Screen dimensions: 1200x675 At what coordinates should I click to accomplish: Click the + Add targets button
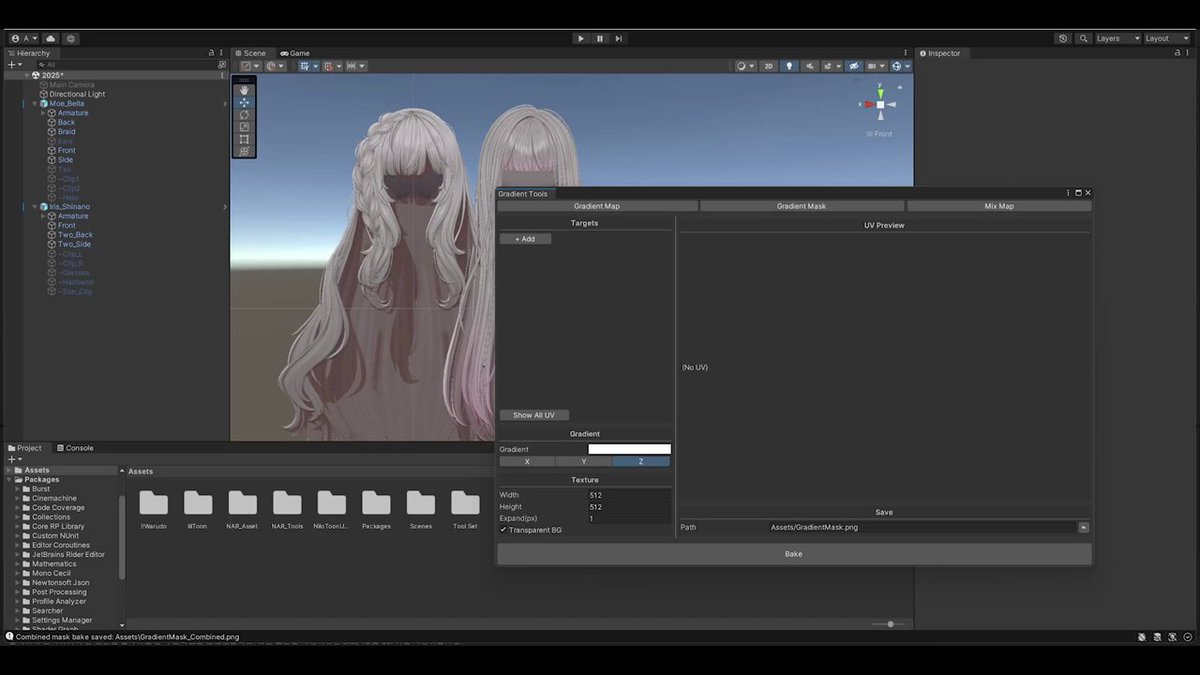pyautogui.click(x=525, y=239)
